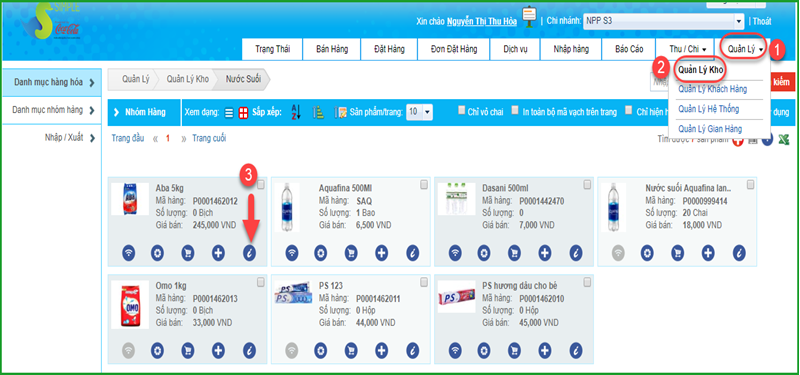Select Quản Lý Khách Hàng menu item

[712, 89]
